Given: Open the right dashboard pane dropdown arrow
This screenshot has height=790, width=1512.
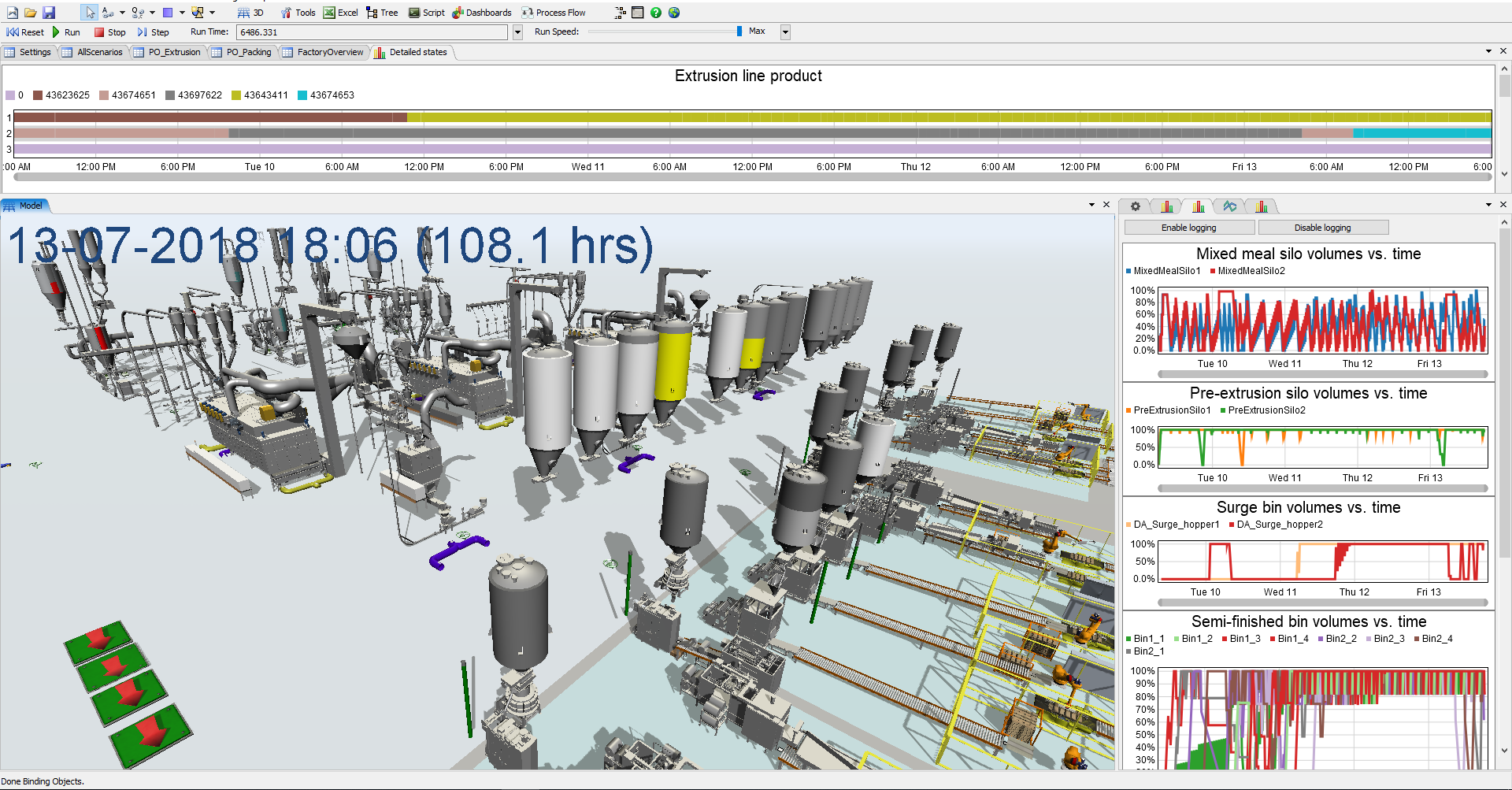Looking at the screenshot, I should pyautogui.click(x=1488, y=205).
